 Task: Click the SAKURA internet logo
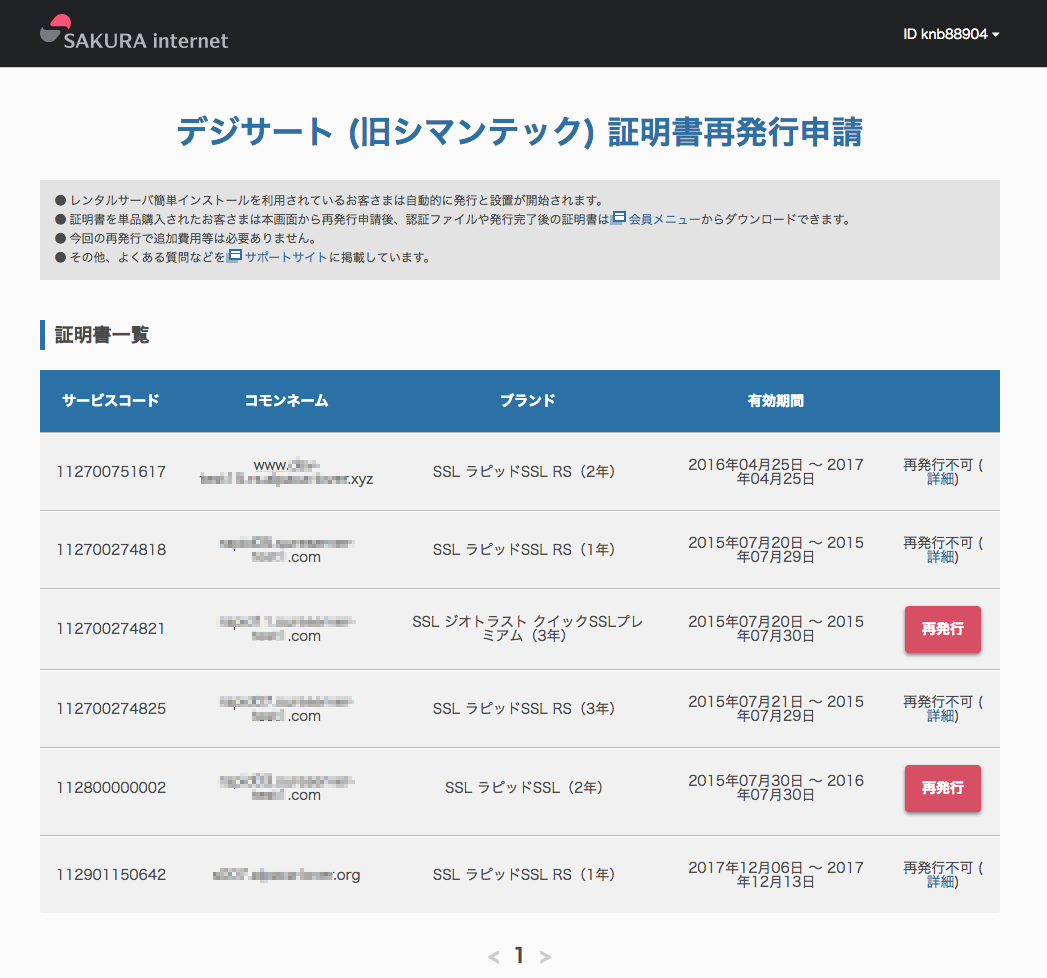pos(134,33)
